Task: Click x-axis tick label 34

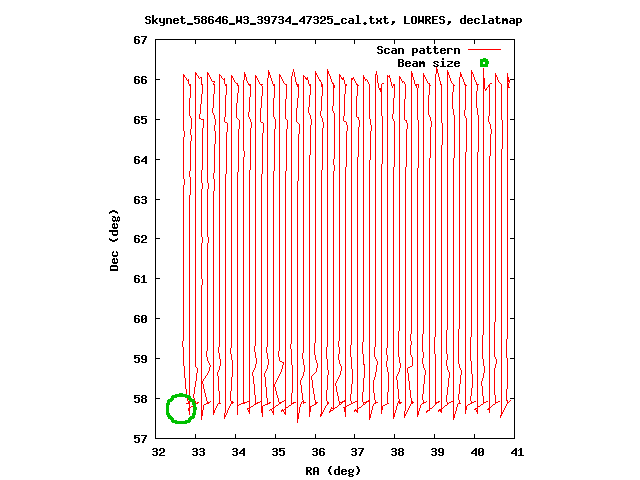Action: coord(238,452)
